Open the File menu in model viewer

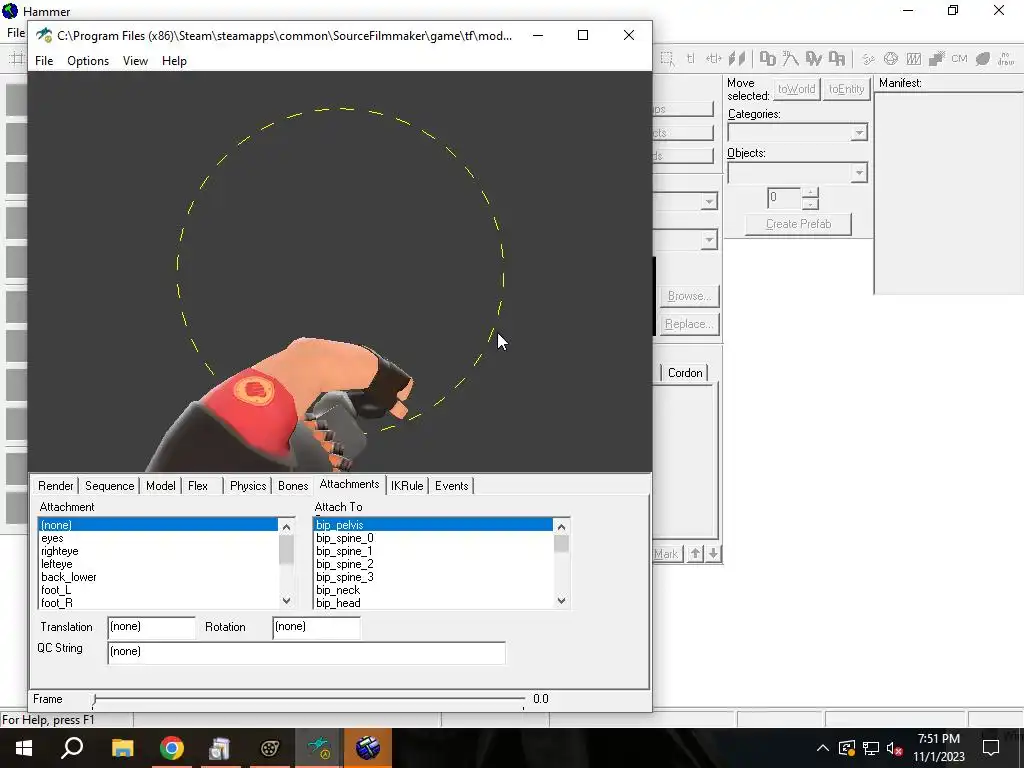(x=44, y=61)
